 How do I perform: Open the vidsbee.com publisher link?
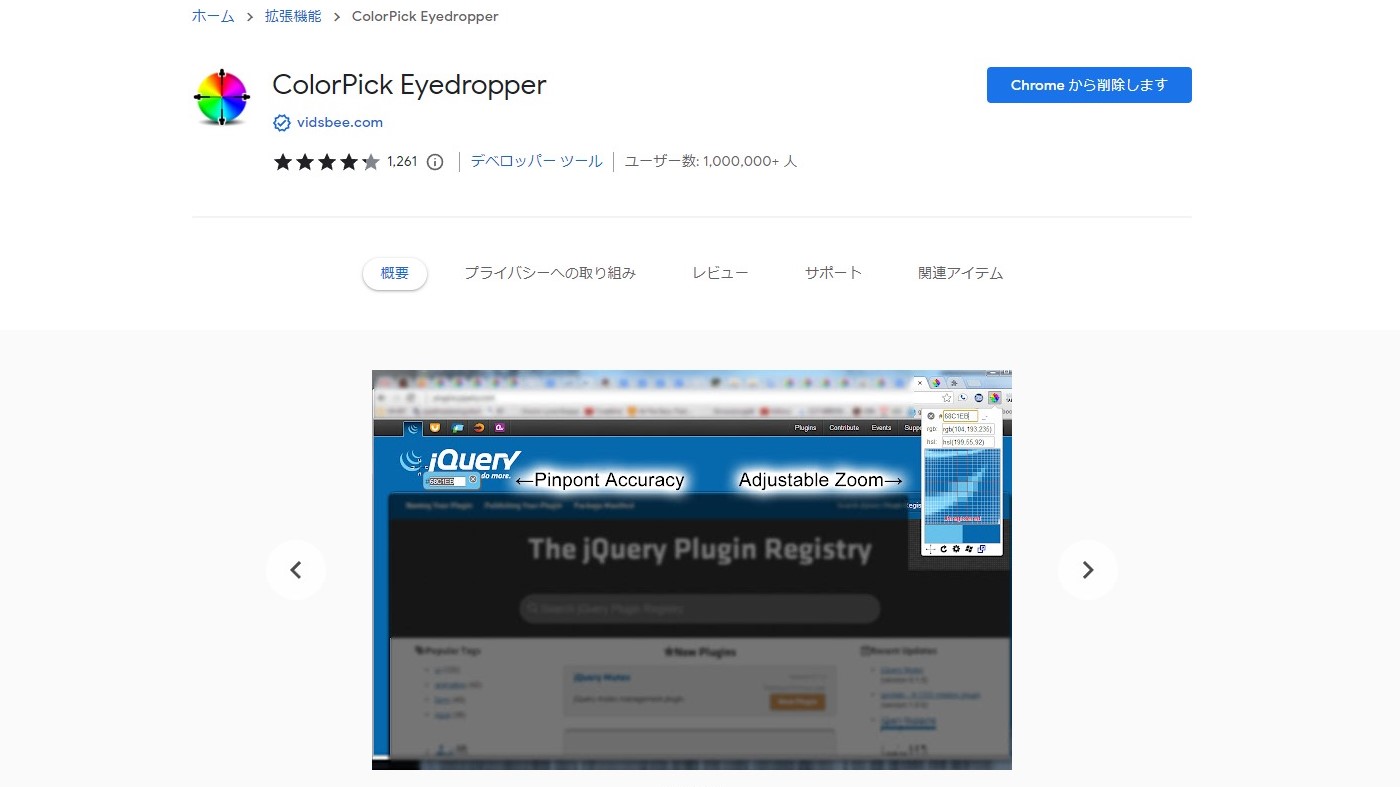click(340, 123)
